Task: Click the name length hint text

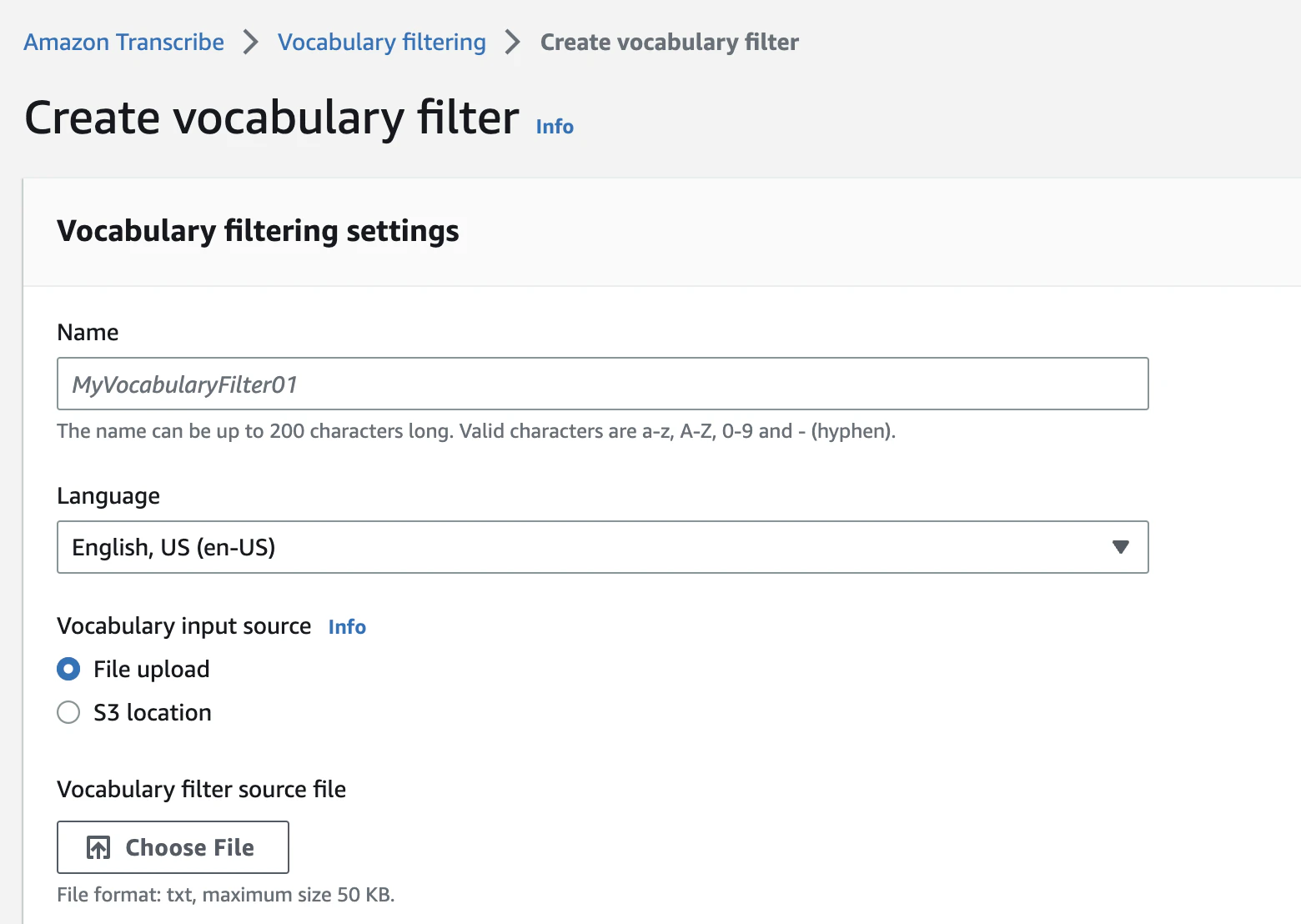Action: click(476, 431)
